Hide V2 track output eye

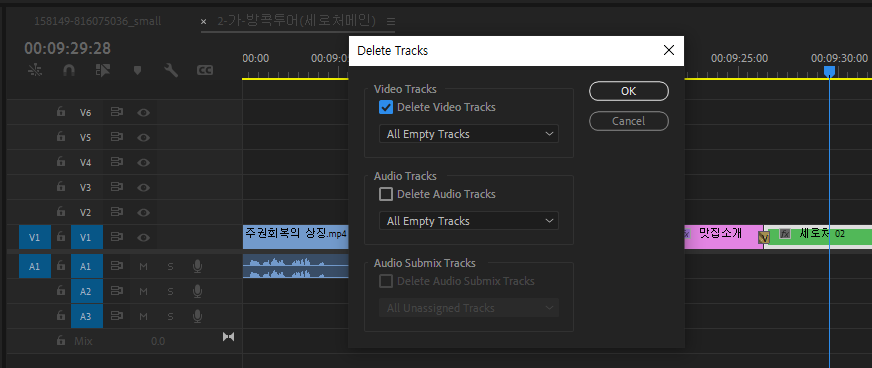[143, 212]
